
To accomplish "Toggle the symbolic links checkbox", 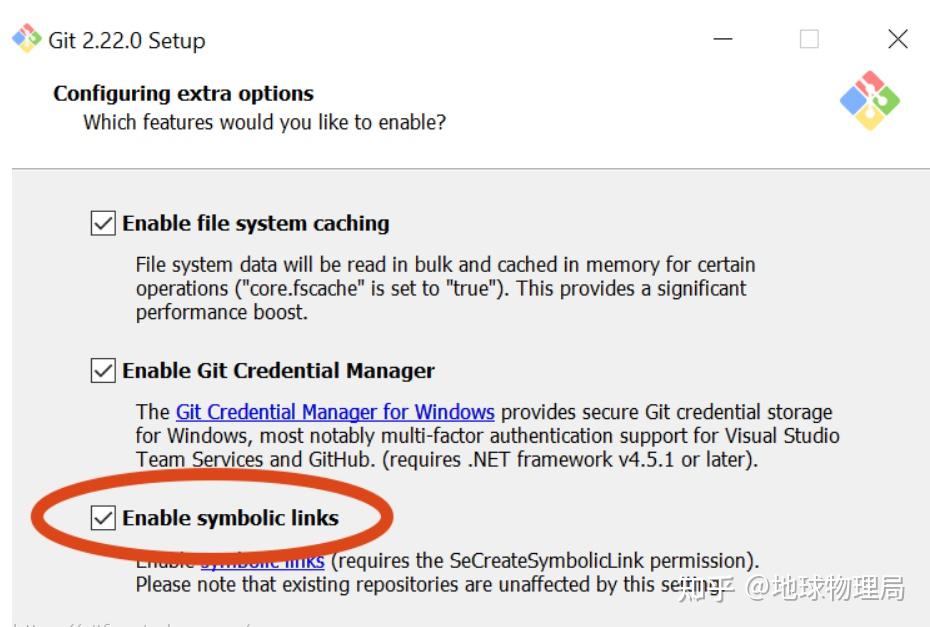I will coord(103,518).
